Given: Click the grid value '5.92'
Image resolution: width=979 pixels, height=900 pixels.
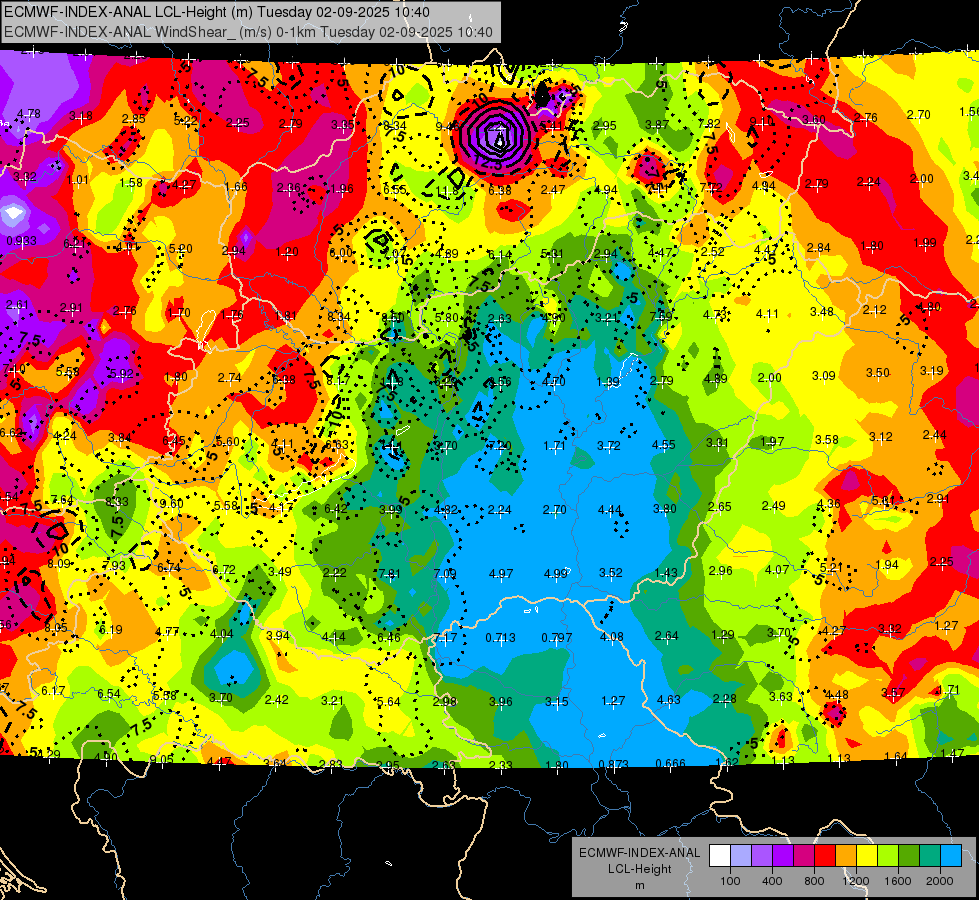Looking at the screenshot, I should (122, 374).
